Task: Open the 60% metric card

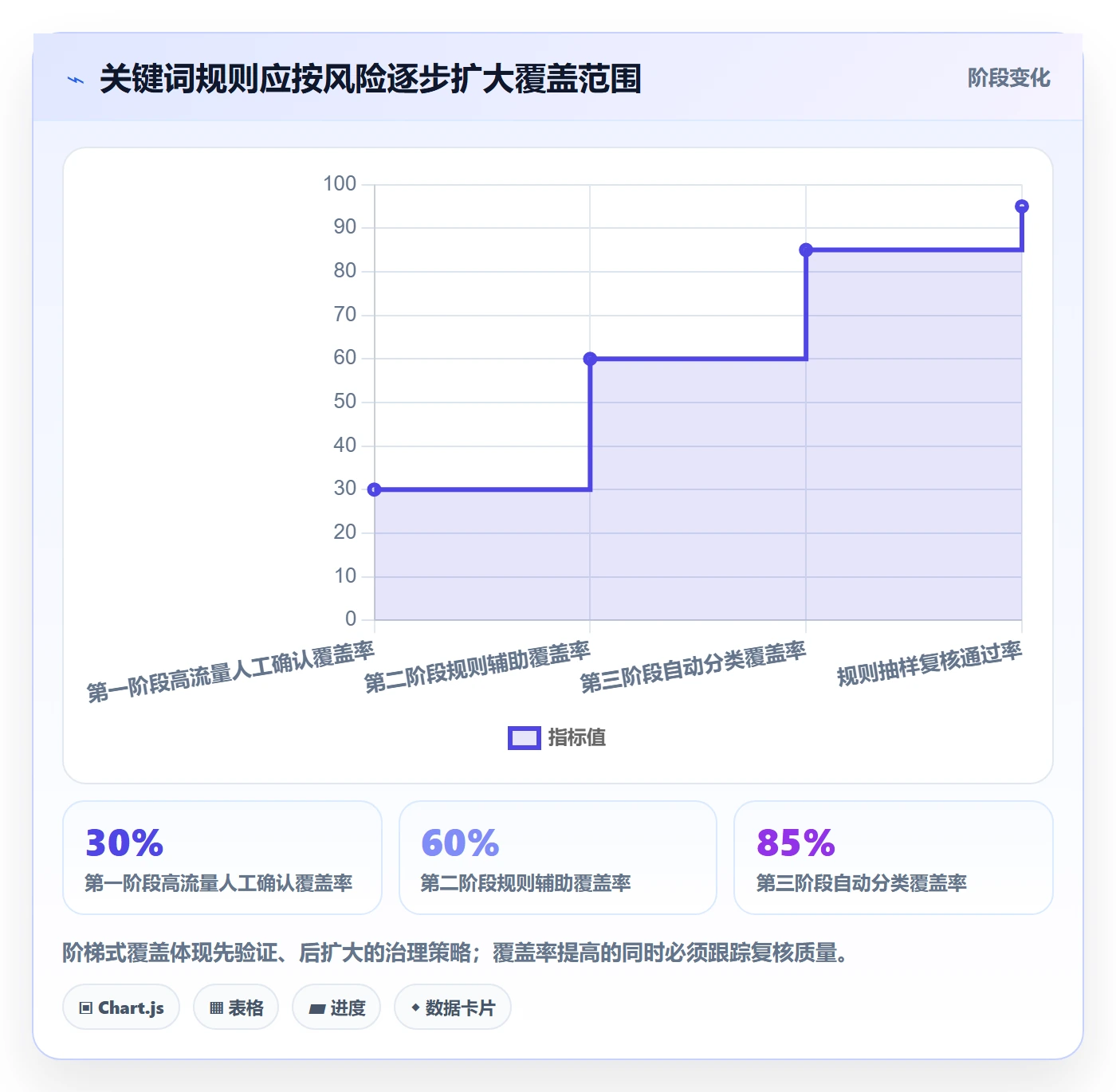Action: pyautogui.click(x=558, y=858)
